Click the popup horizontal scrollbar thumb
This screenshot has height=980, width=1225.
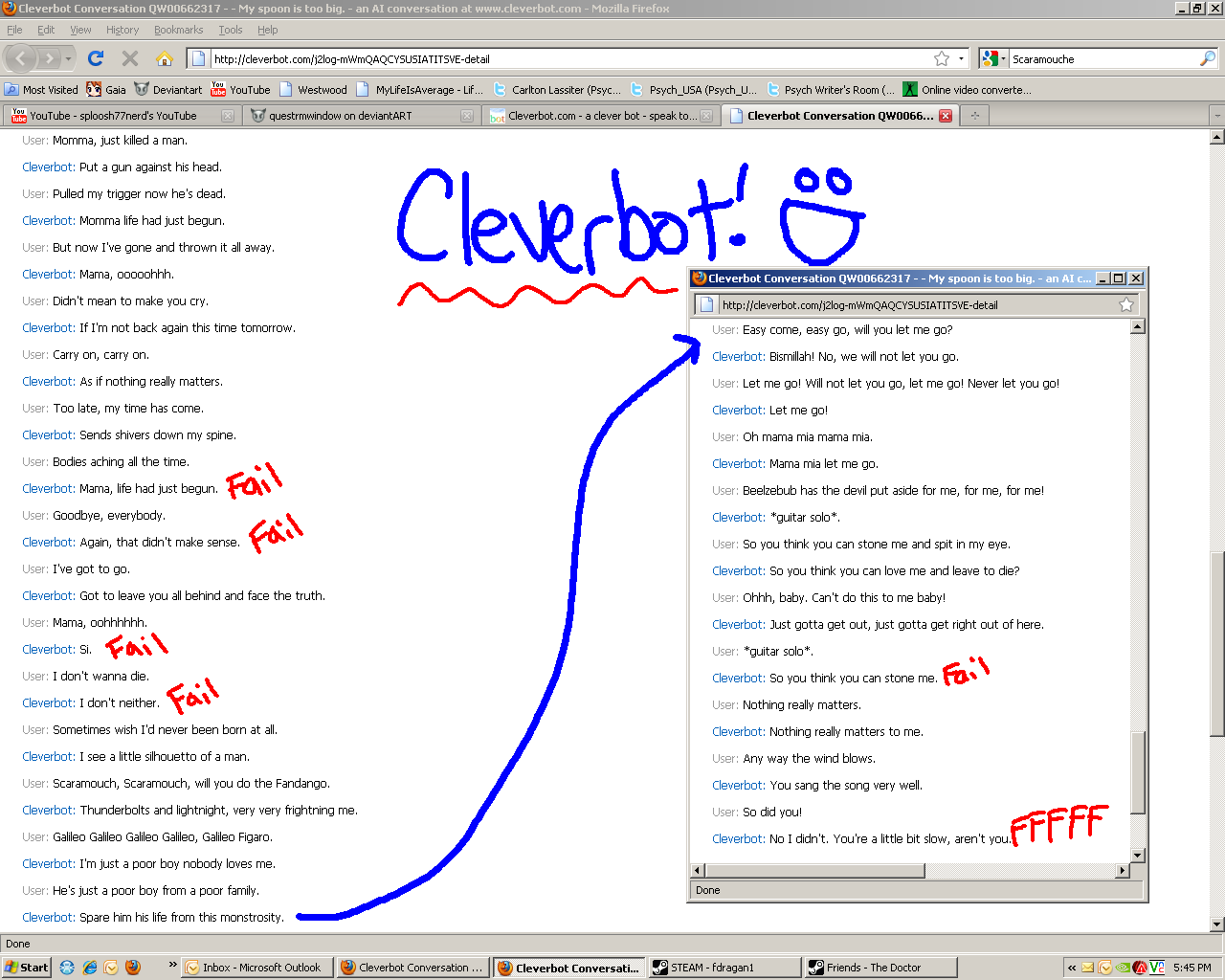[x=814, y=871]
